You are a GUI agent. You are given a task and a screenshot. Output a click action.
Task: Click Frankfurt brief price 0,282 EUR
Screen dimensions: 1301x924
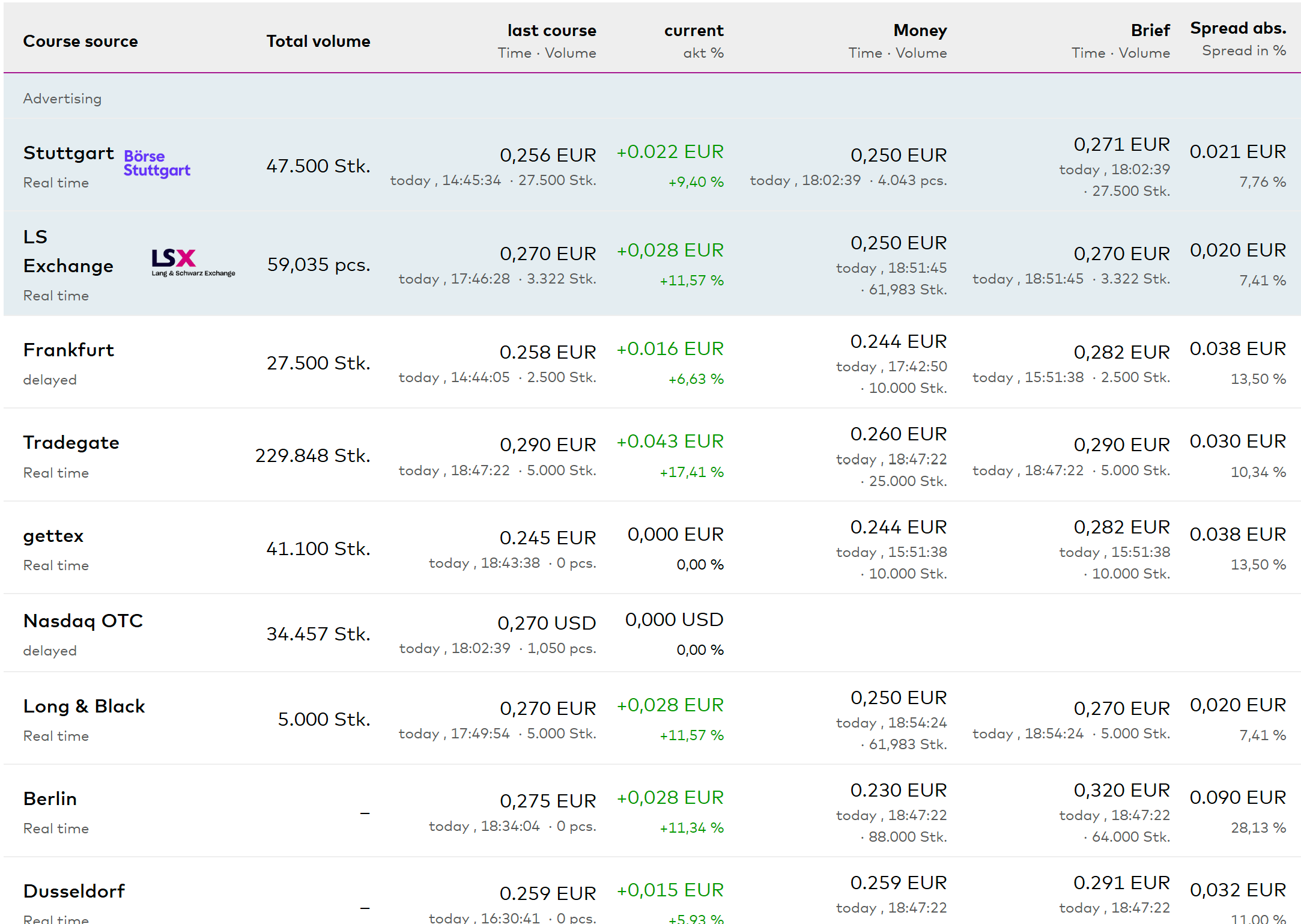pos(1121,352)
